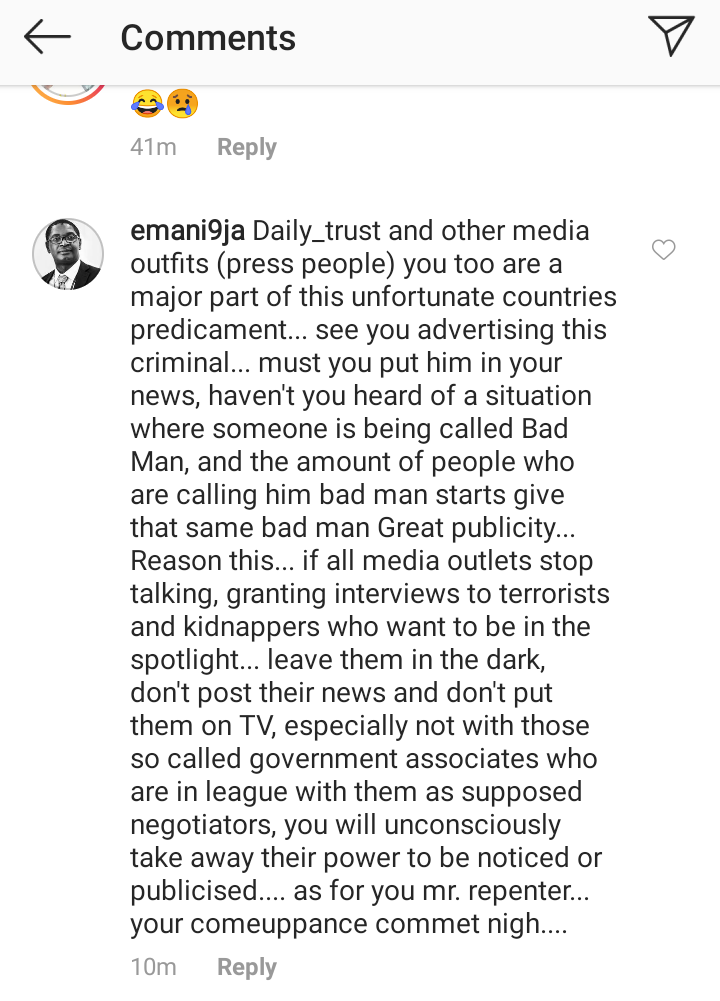
Task: Go back using the header arrow
Action: pyautogui.click(x=47, y=37)
